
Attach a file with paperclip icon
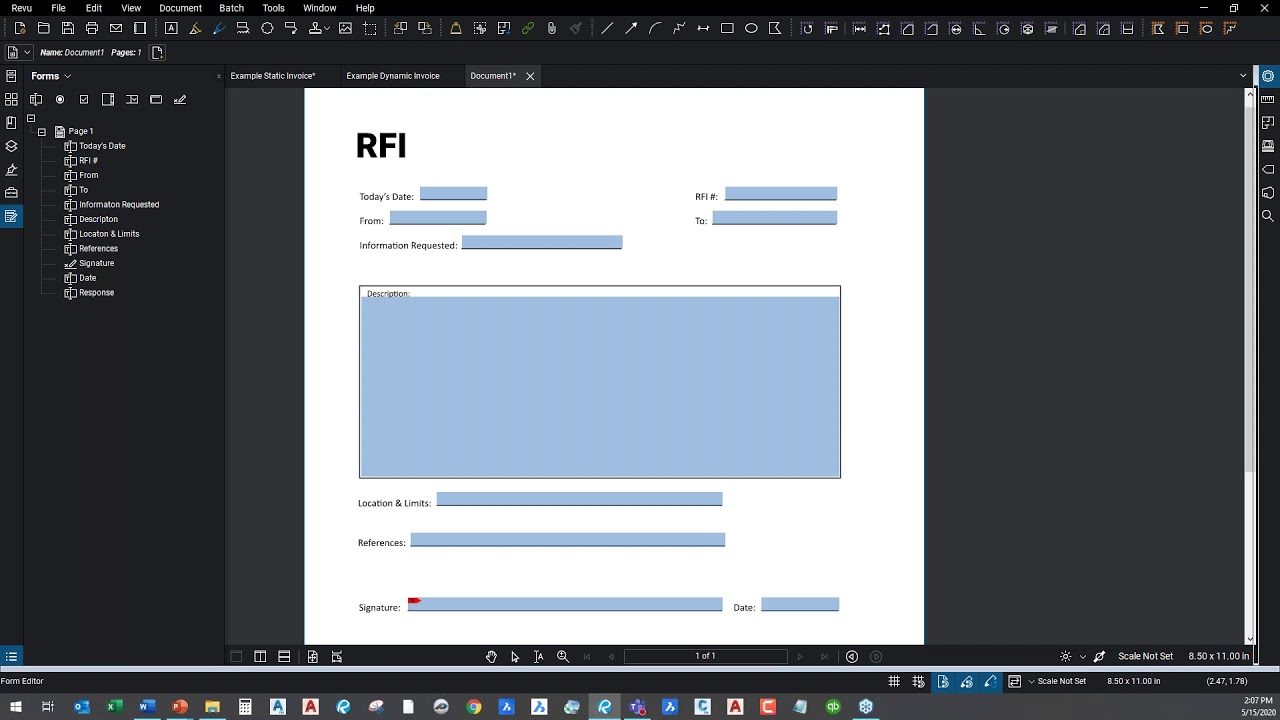coord(552,29)
